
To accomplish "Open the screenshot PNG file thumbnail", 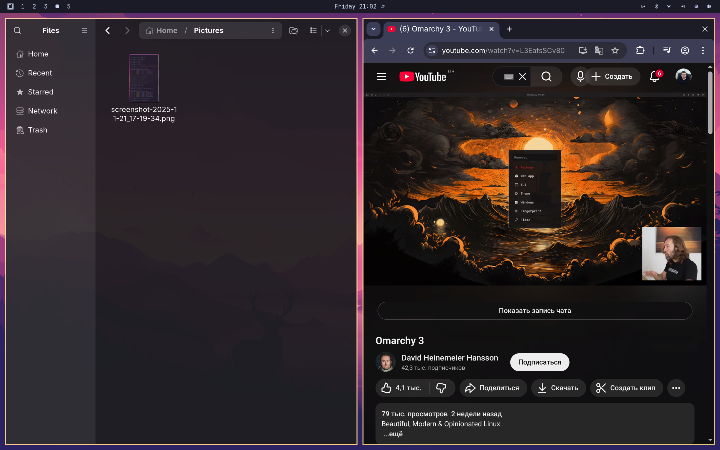I will [144, 76].
